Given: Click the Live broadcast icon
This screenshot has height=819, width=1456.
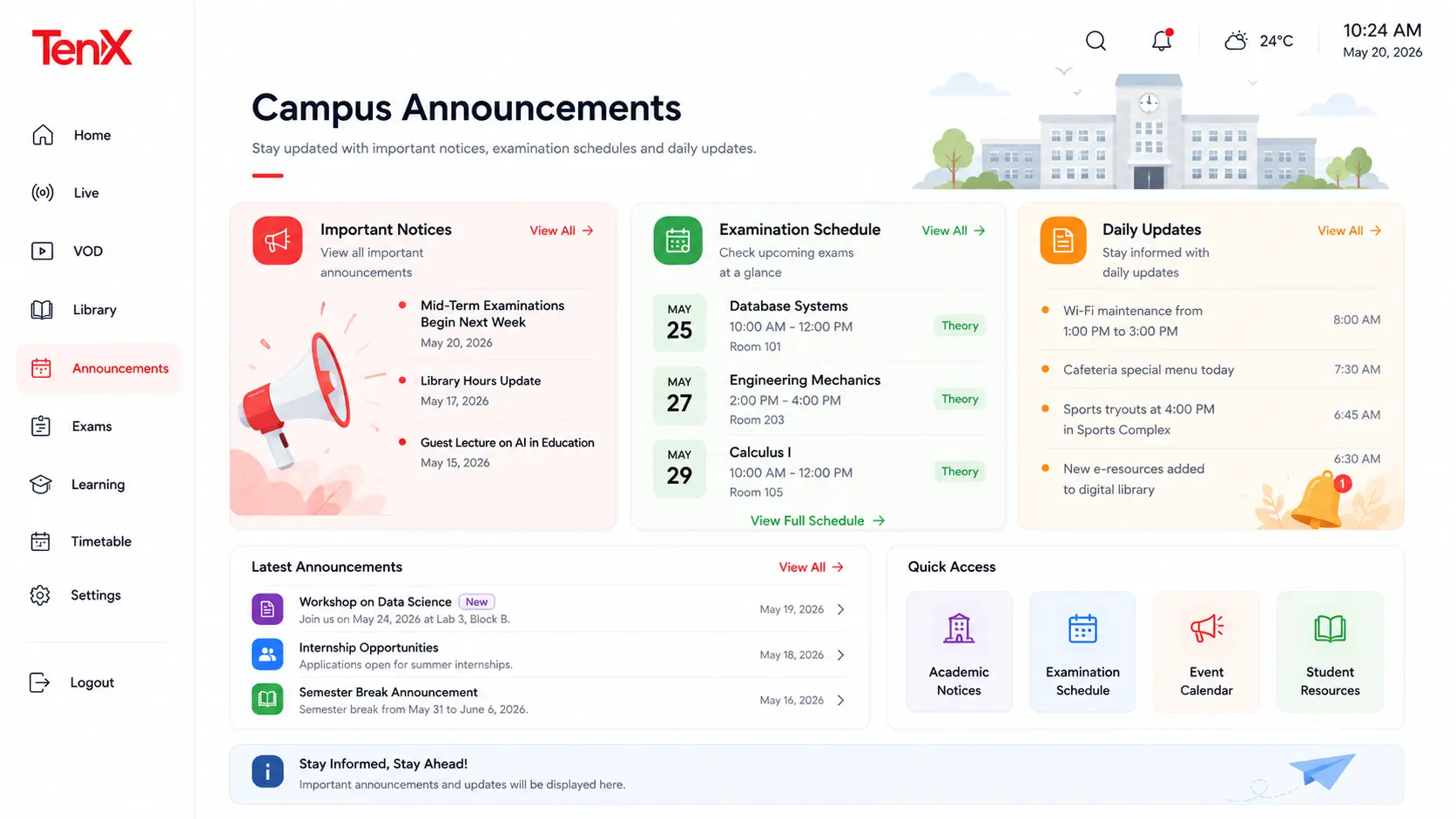Looking at the screenshot, I should (x=43, y=192).
